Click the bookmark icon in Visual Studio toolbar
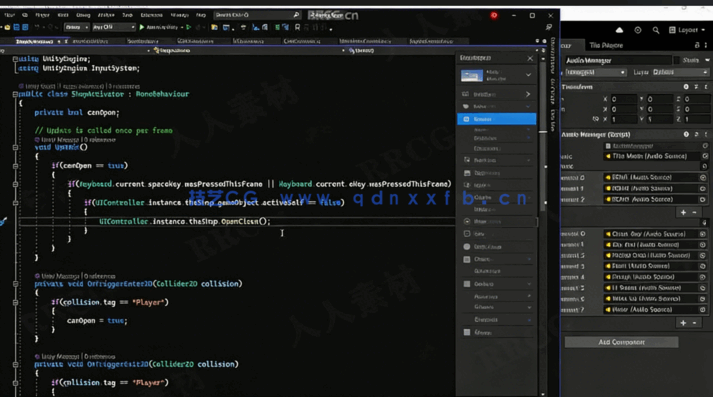713x397 pixels. click(x=297, y=27)
